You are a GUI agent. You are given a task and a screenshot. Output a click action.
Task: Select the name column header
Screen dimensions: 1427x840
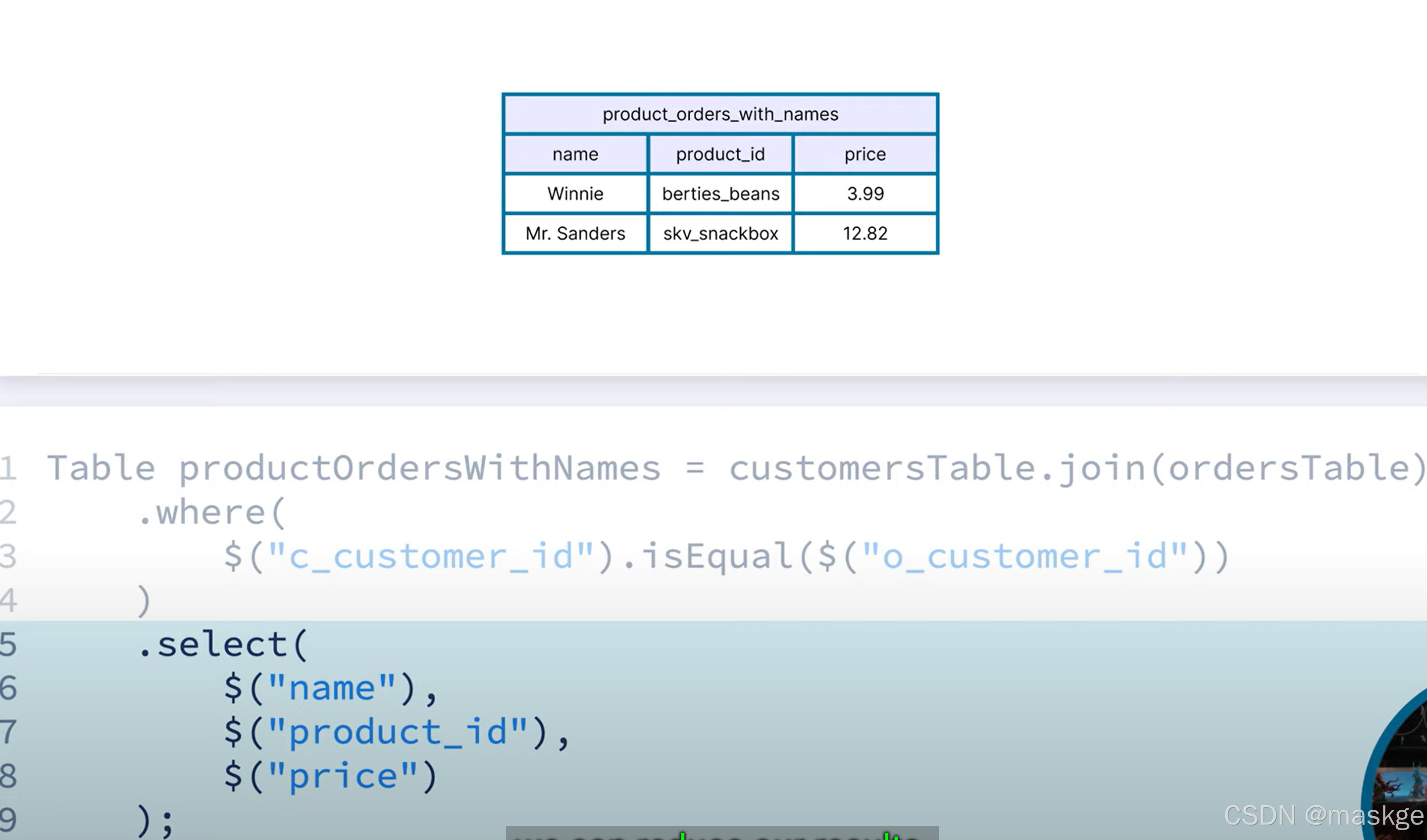(x=575, y=154)
